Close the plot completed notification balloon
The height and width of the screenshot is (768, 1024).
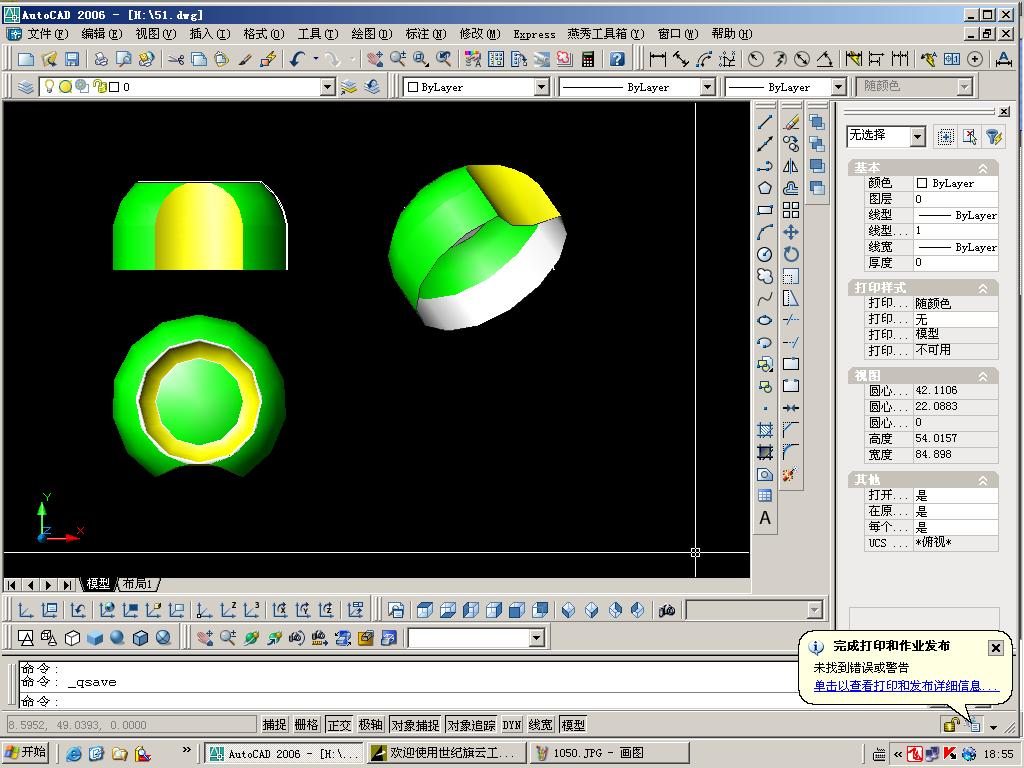[995, 647]
